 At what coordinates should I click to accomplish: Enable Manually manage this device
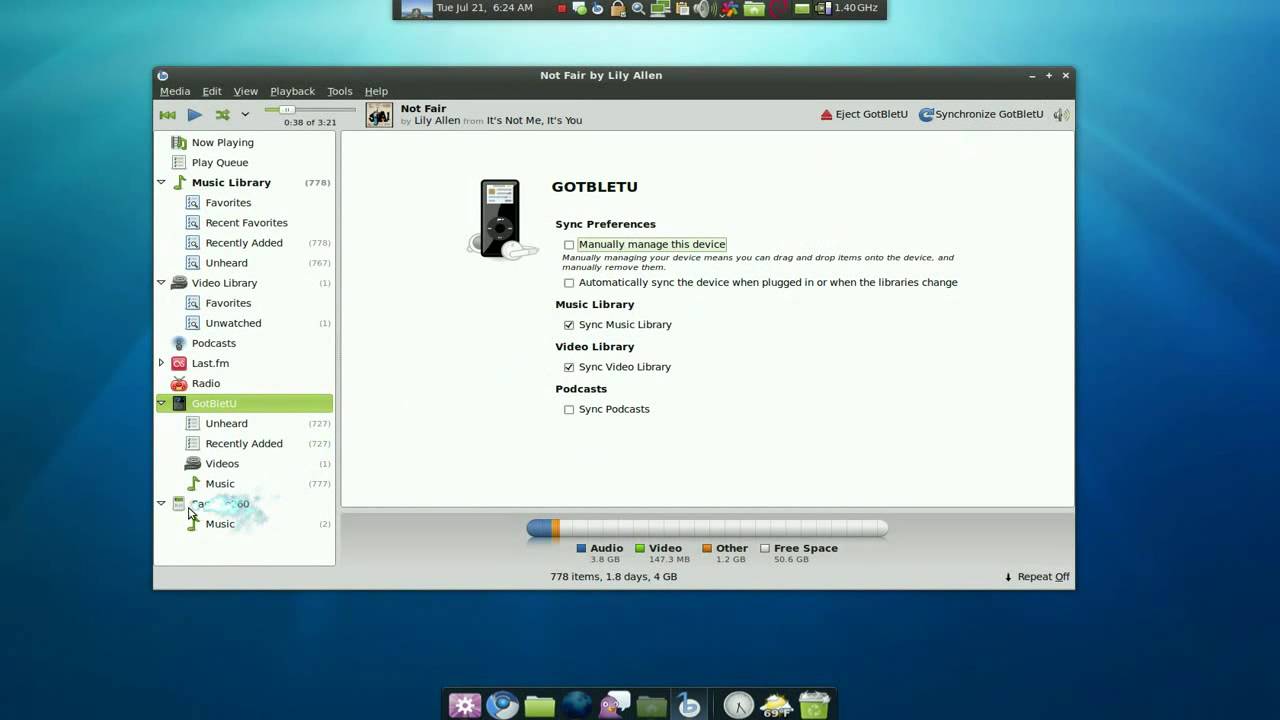569,245
